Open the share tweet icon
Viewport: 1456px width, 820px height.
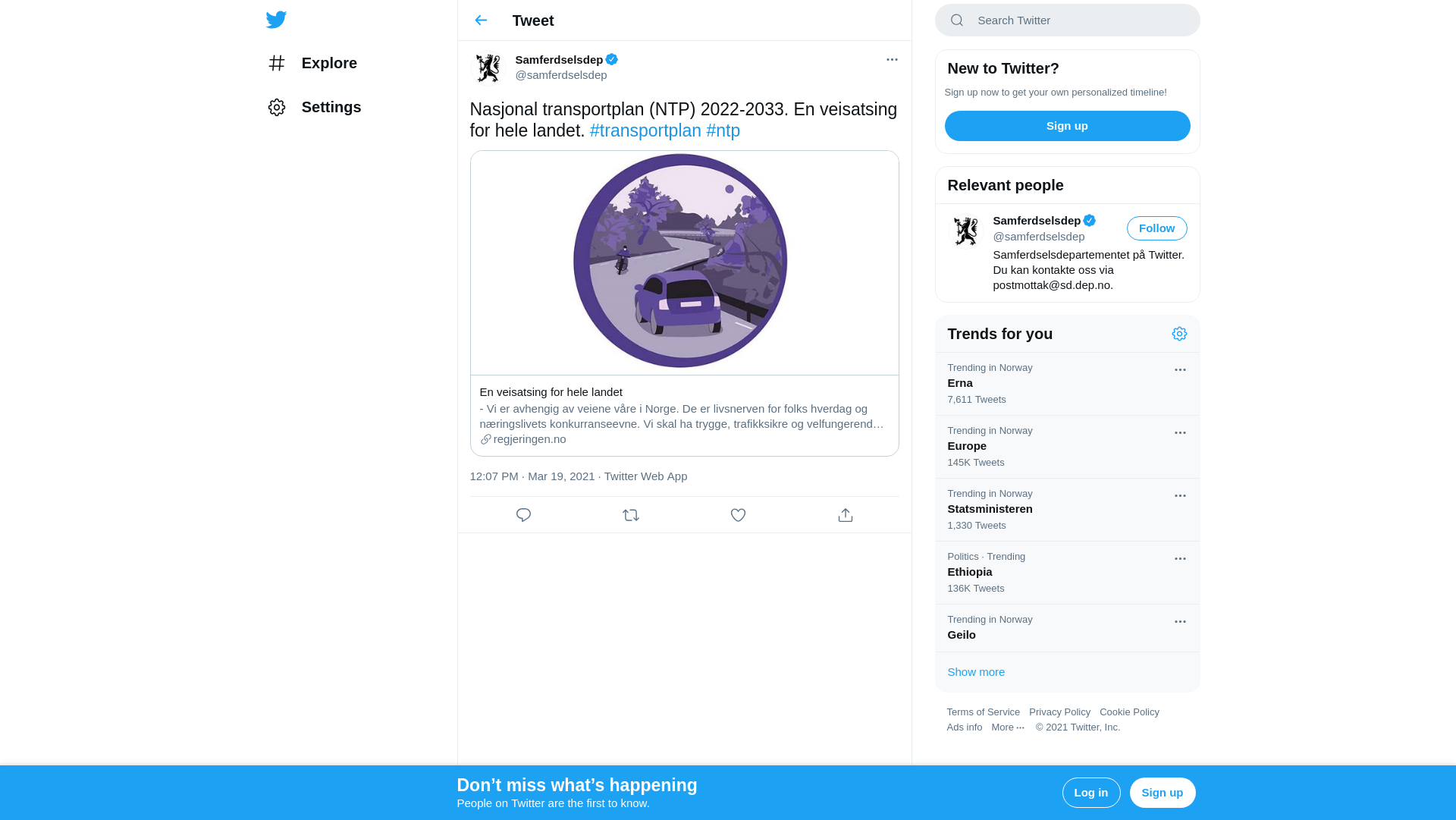(x=846, y=515)
